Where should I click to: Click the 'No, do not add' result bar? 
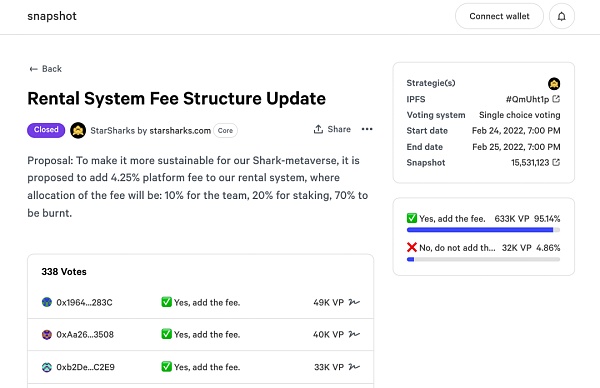pyautogui.click(x=483, y=259)
